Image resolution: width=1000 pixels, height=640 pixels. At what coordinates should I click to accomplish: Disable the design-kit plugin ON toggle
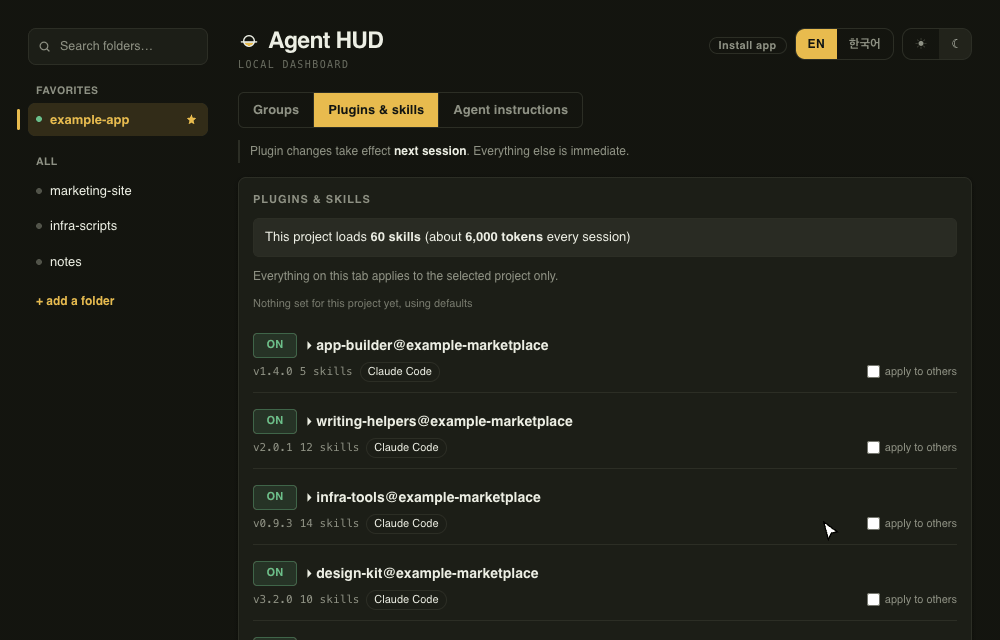[x=275, y=573]
